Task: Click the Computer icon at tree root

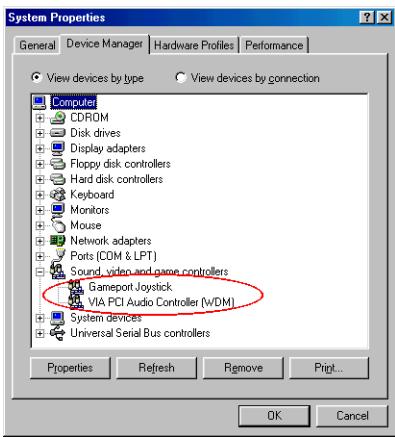Action: (39, 102)
